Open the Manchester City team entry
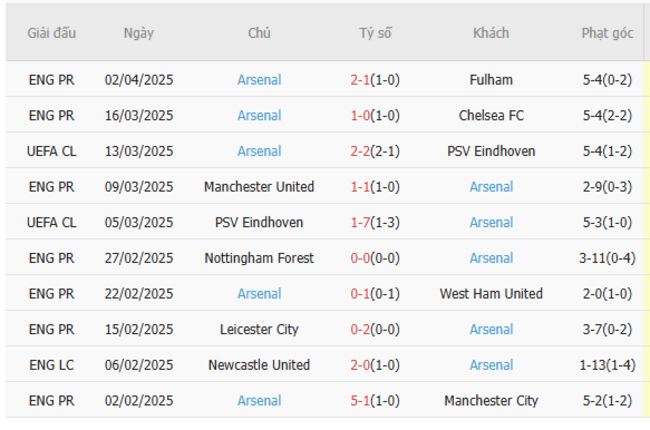 coord(491,401)
